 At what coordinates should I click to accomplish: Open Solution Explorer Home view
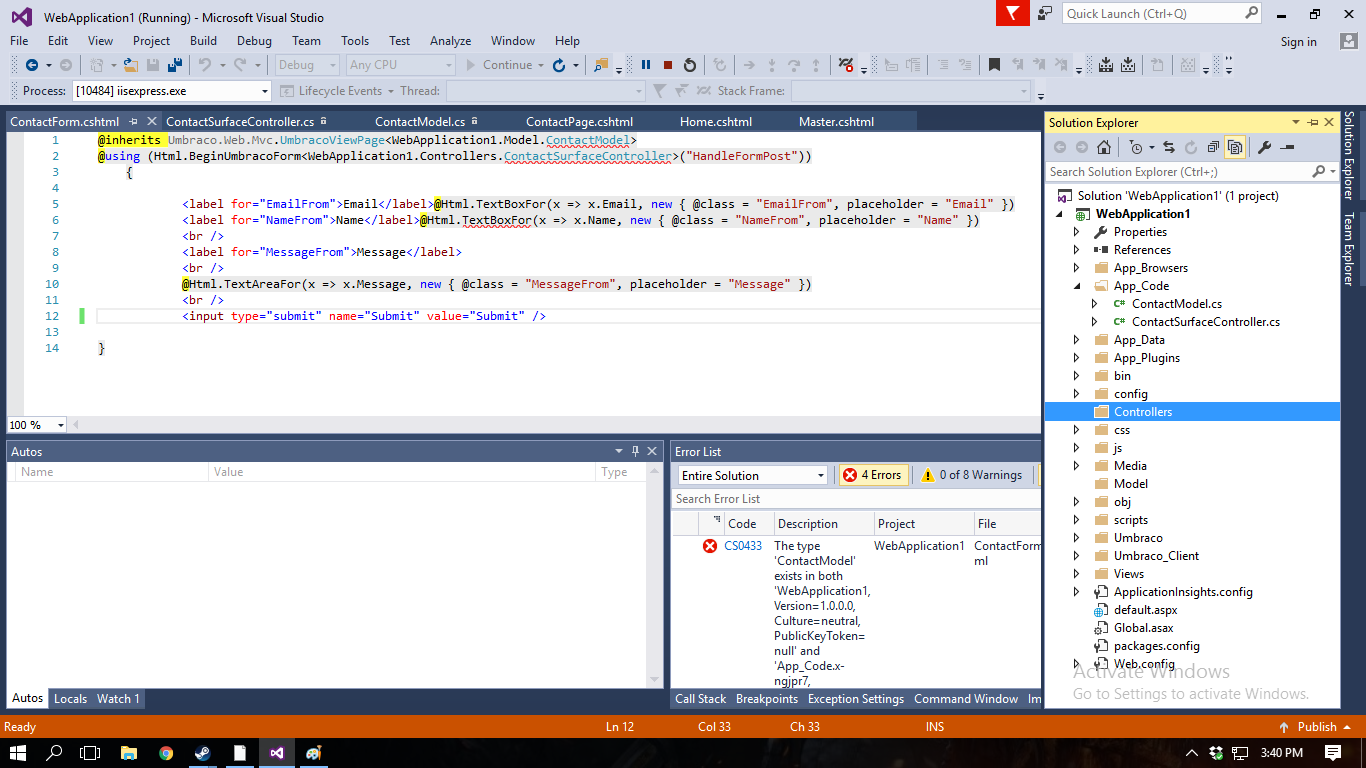click(1104, 147)
